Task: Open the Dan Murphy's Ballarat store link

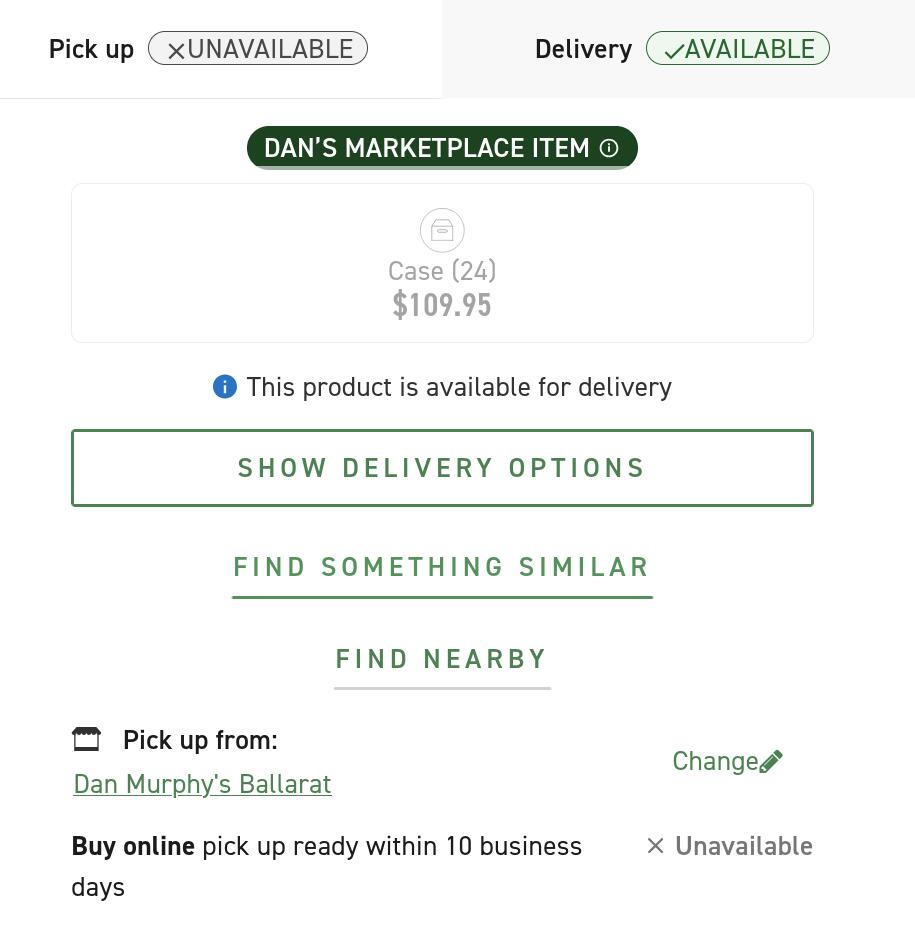Action: 202,784
